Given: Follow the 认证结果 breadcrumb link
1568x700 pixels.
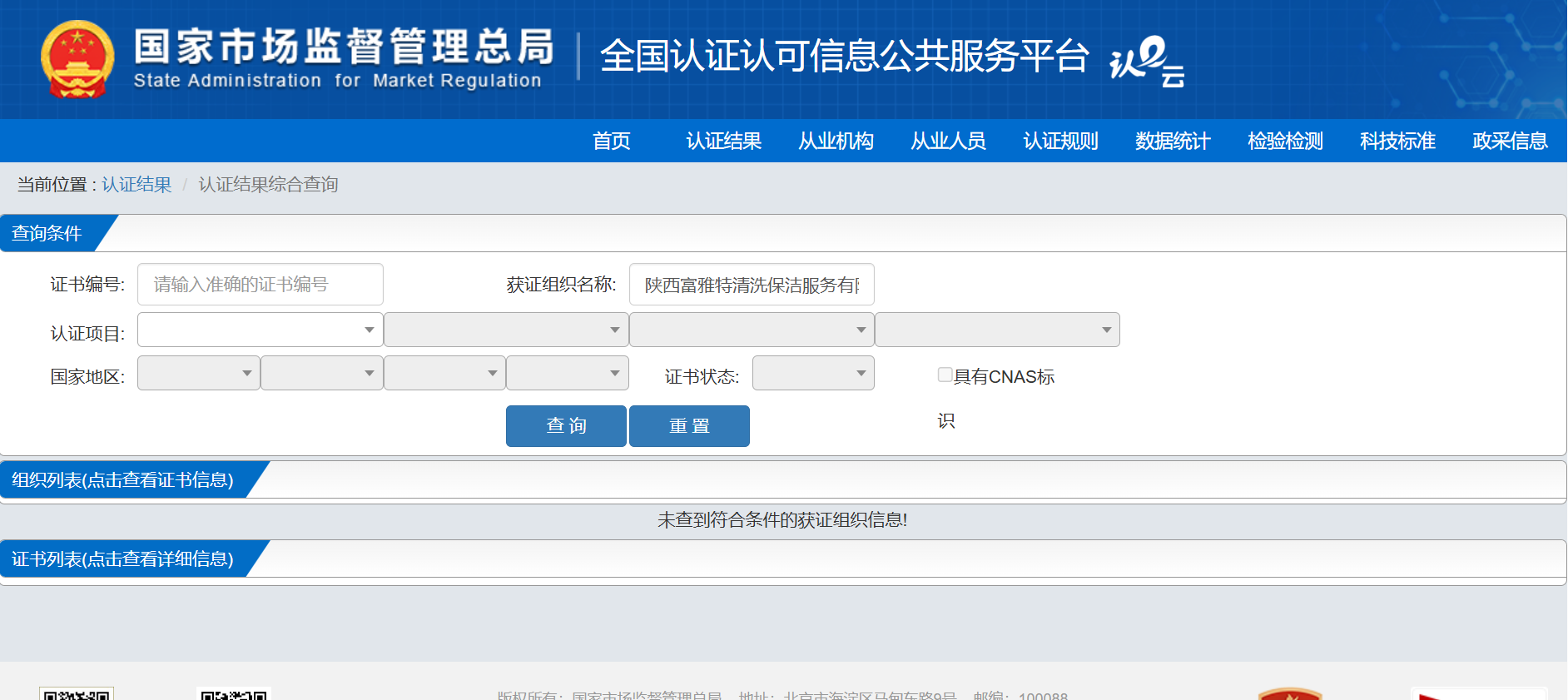Looking at the screenshot, I should [x=136, y=184].
